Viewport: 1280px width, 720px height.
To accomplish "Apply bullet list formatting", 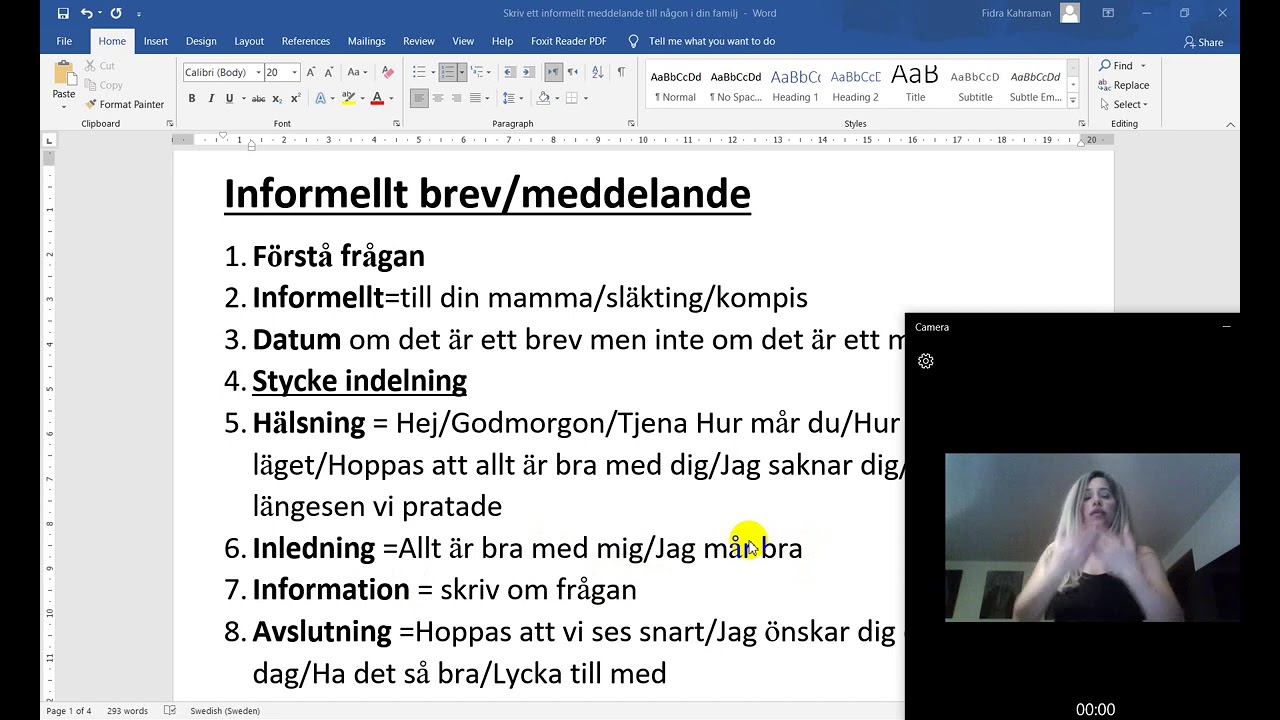I will point(419,72).
